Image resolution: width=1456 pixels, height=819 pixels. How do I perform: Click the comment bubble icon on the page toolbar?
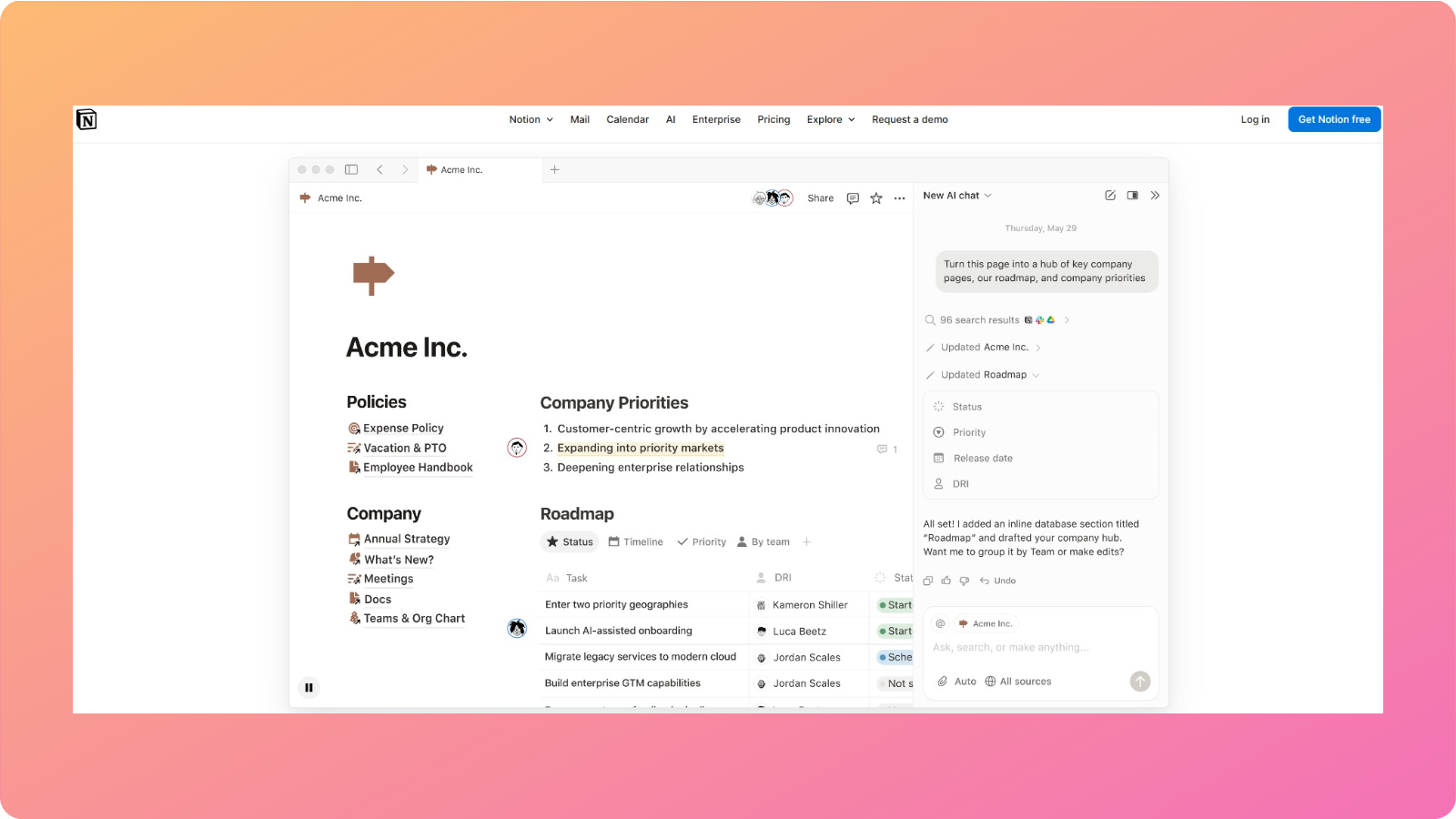pos(852,197)
